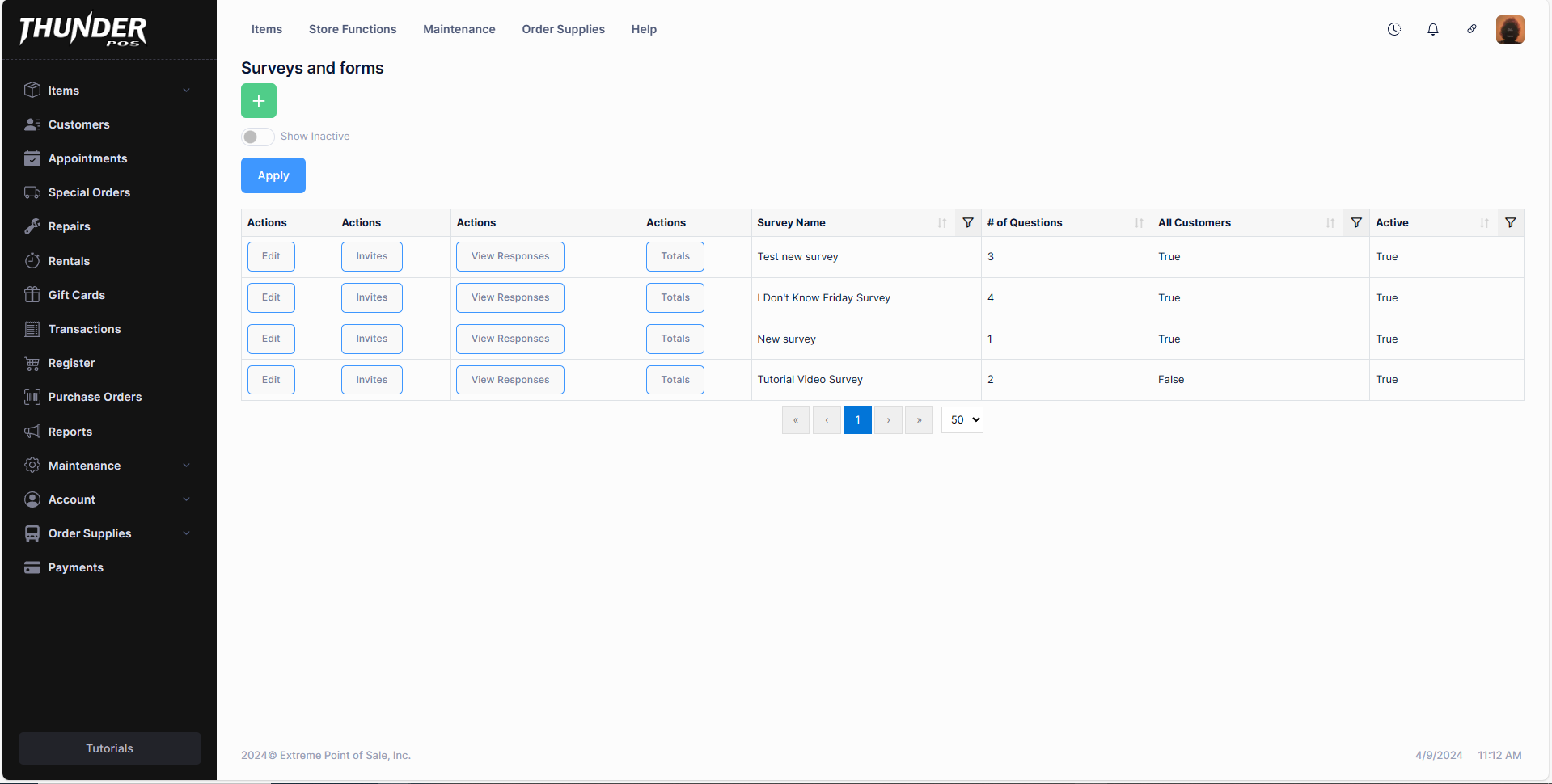
Task: Open Gift Cards in the sidebar
Action: coord(77,295)
